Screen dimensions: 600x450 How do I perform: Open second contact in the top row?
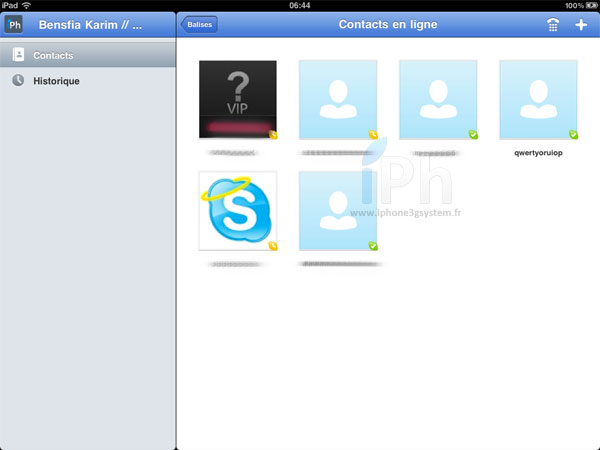tap(338, 99)
